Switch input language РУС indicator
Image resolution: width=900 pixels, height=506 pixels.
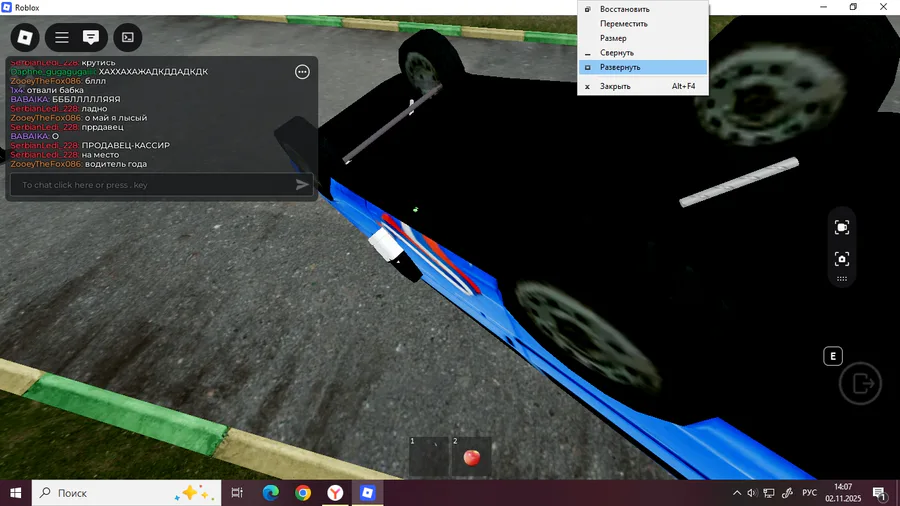tap(809, 493)
